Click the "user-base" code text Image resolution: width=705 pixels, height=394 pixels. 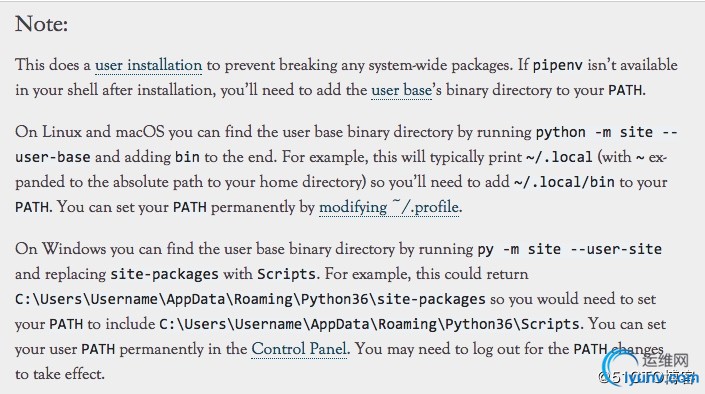pyautogui.click(x=53, y=157)
